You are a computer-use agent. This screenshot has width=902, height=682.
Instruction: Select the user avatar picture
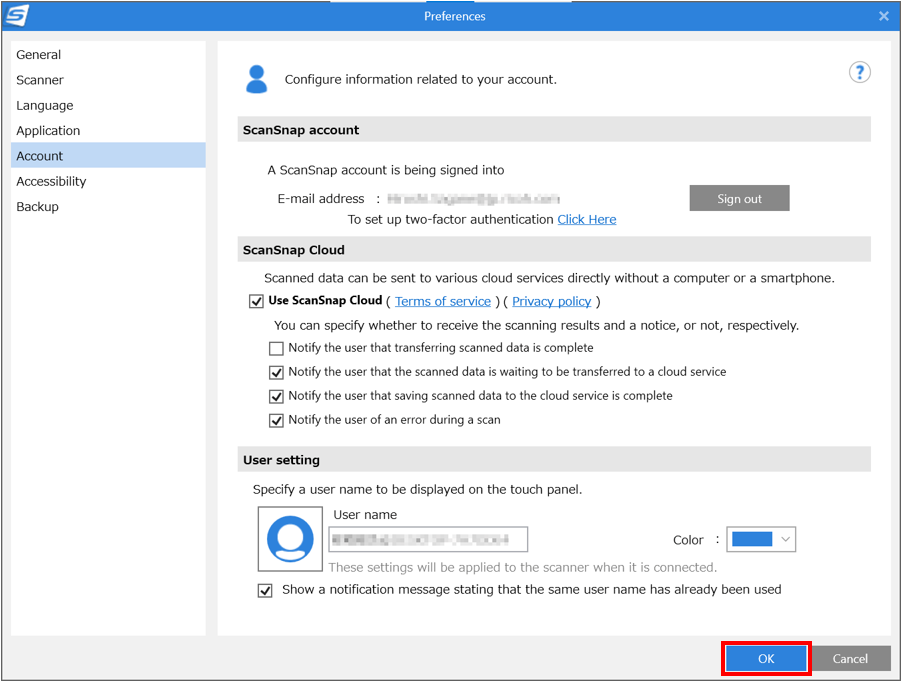click(290, 539)
